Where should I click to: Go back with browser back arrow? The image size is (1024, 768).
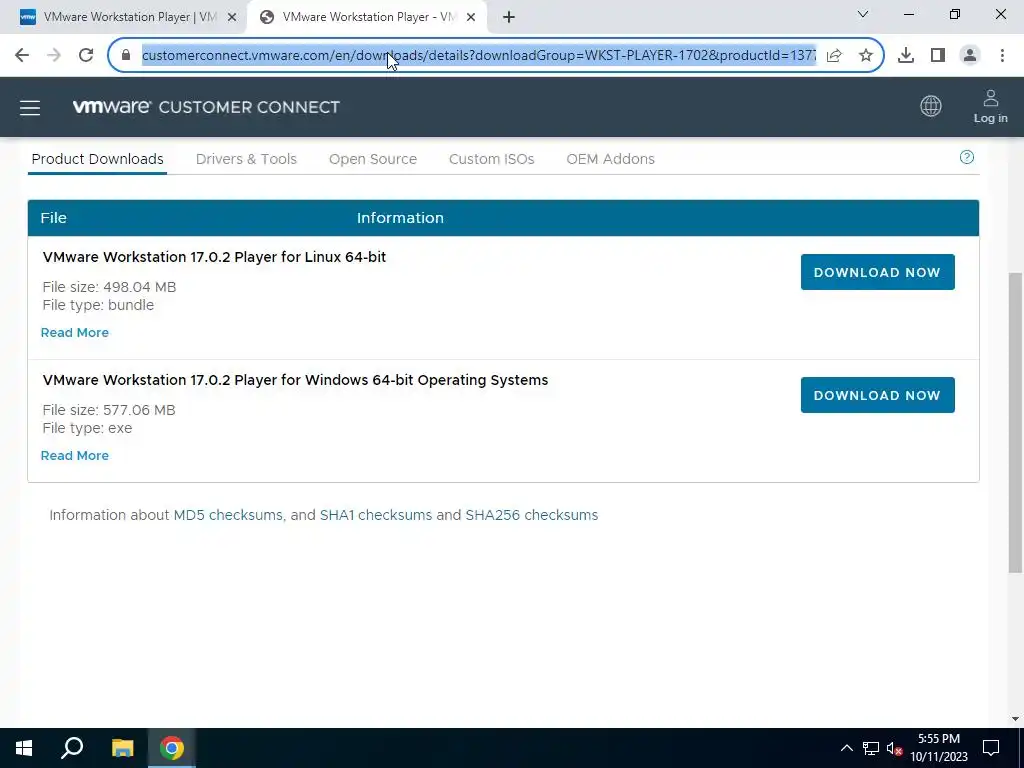[x=22, y=55]
